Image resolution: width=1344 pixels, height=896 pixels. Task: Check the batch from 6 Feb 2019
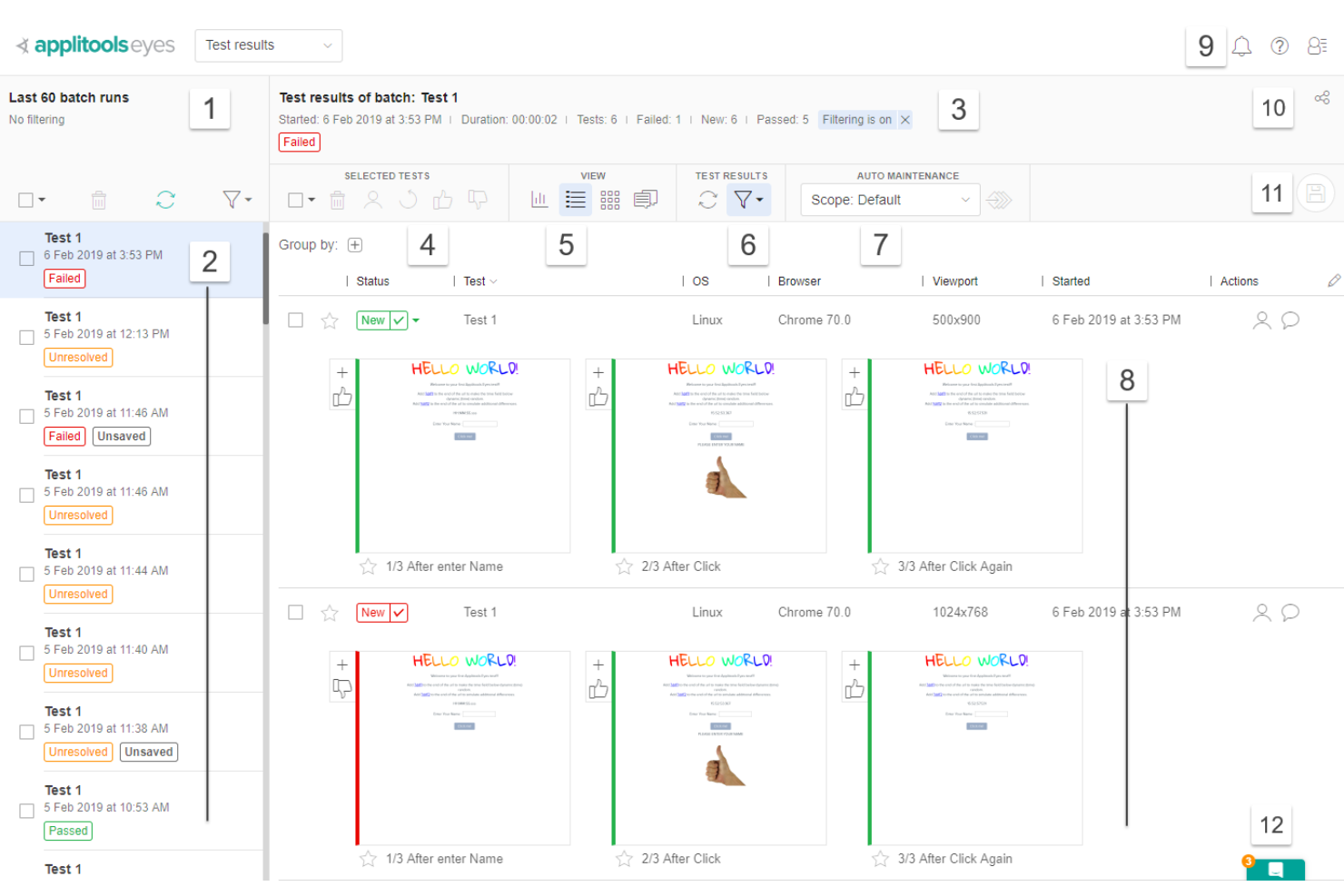pyautogui.click(x=26, y=258)
